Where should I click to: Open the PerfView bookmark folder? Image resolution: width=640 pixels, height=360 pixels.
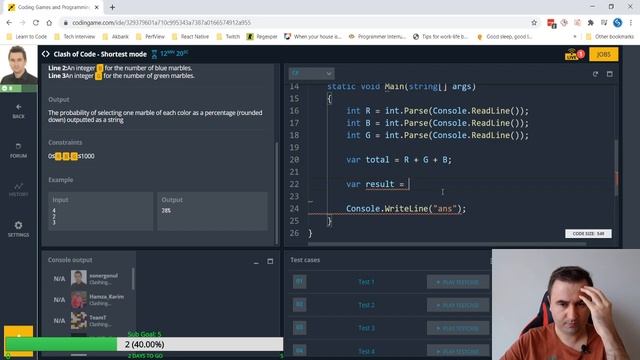point(150,37)
